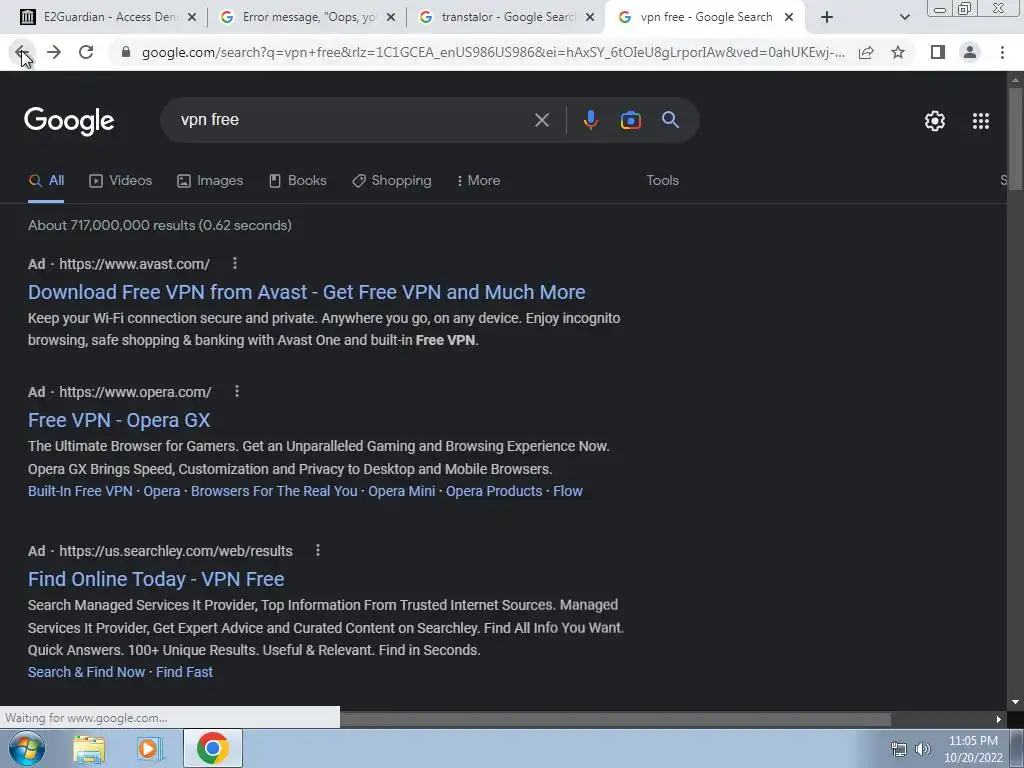Switch to Images results
The height and width of the screenshot is (768, 1024).
[x=210, y=181]
